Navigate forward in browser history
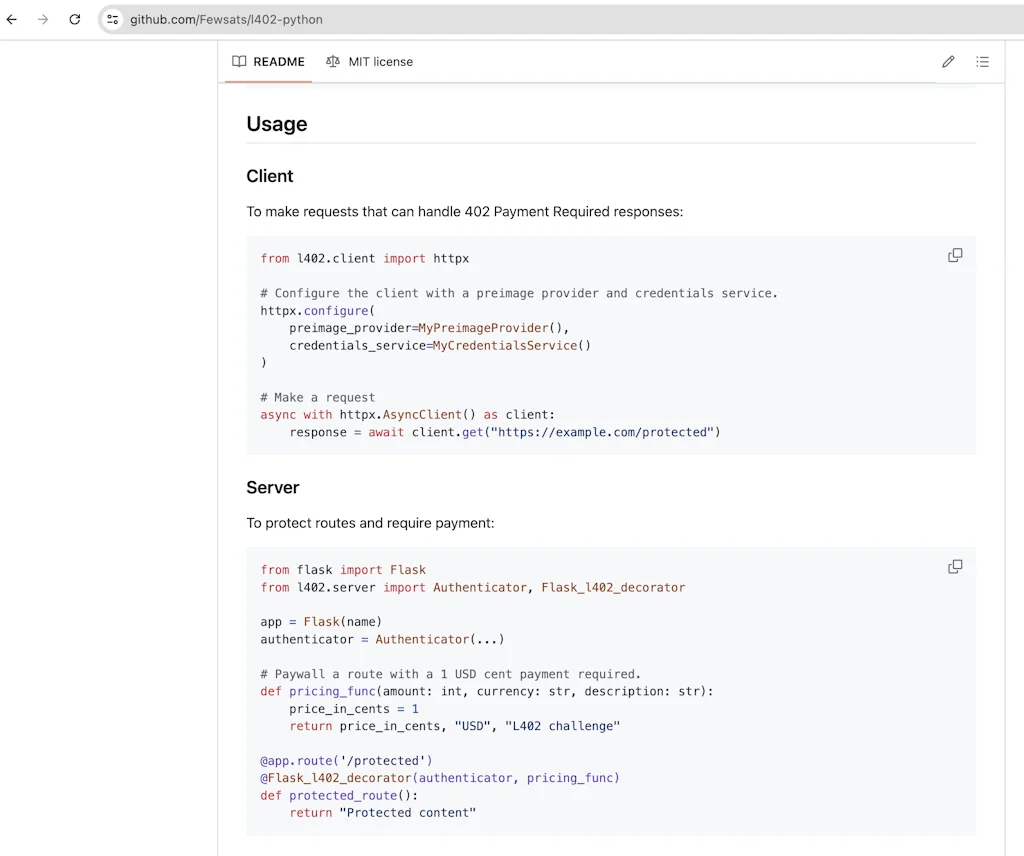 pos(43,19)
